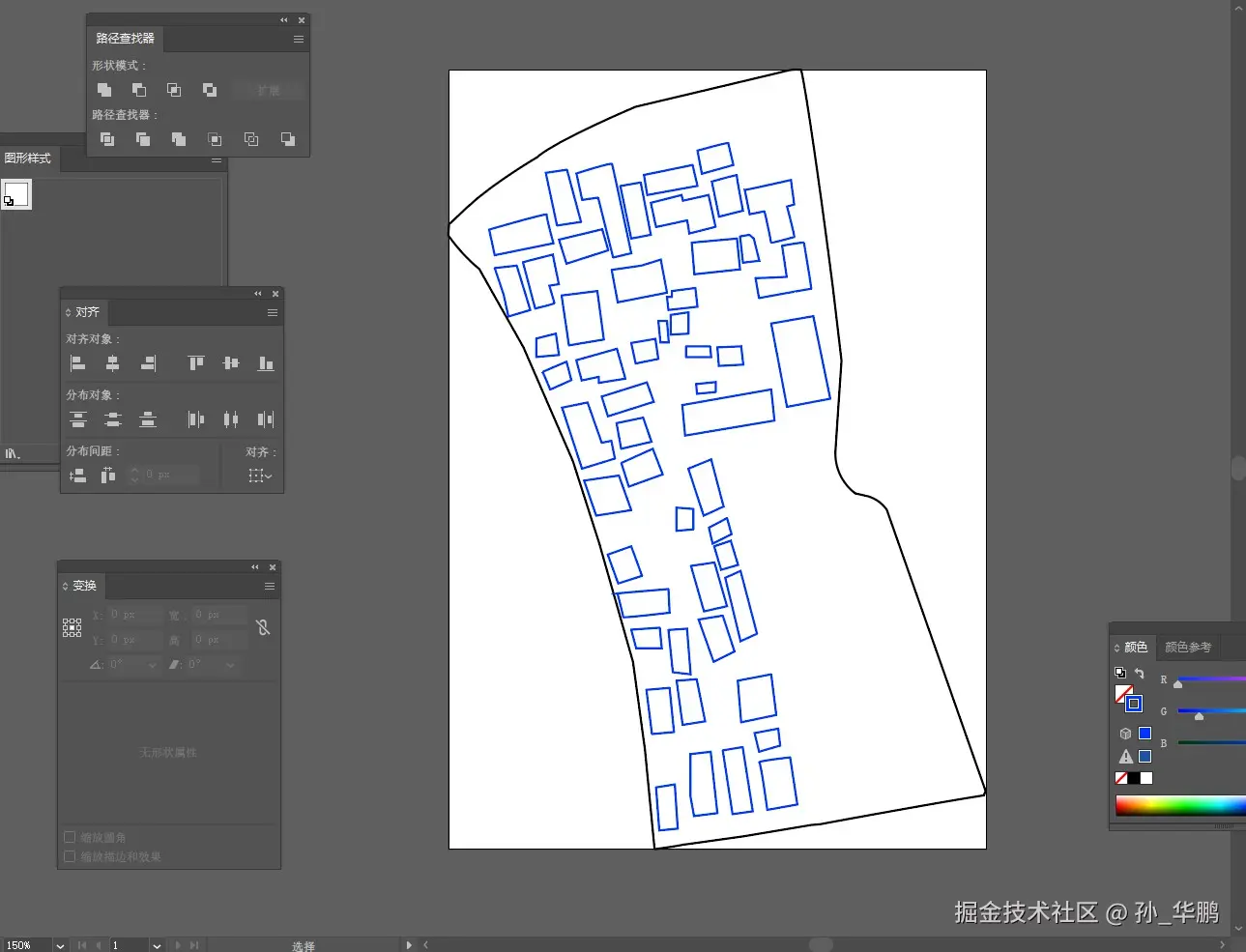The width and height of the screenshot is (1246, 952).
Task: Cycle the 对齐 panel display expander arrows
Action: pos(68,312)
